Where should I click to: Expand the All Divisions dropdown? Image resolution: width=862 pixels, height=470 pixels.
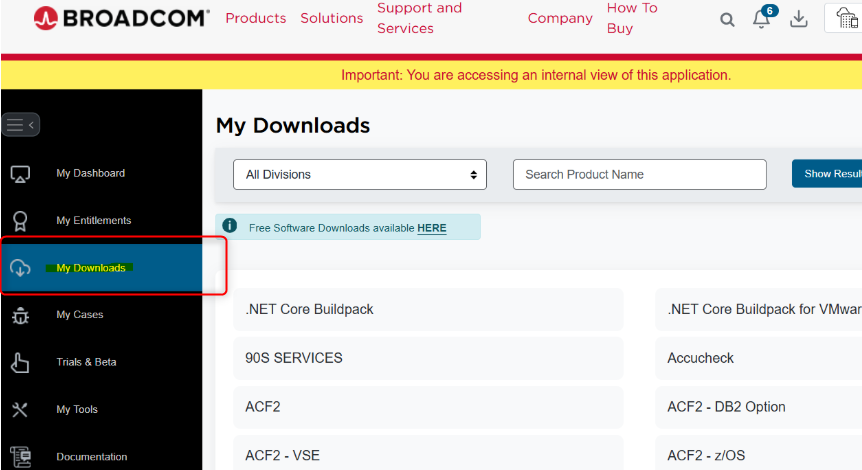tap(360, 175)
